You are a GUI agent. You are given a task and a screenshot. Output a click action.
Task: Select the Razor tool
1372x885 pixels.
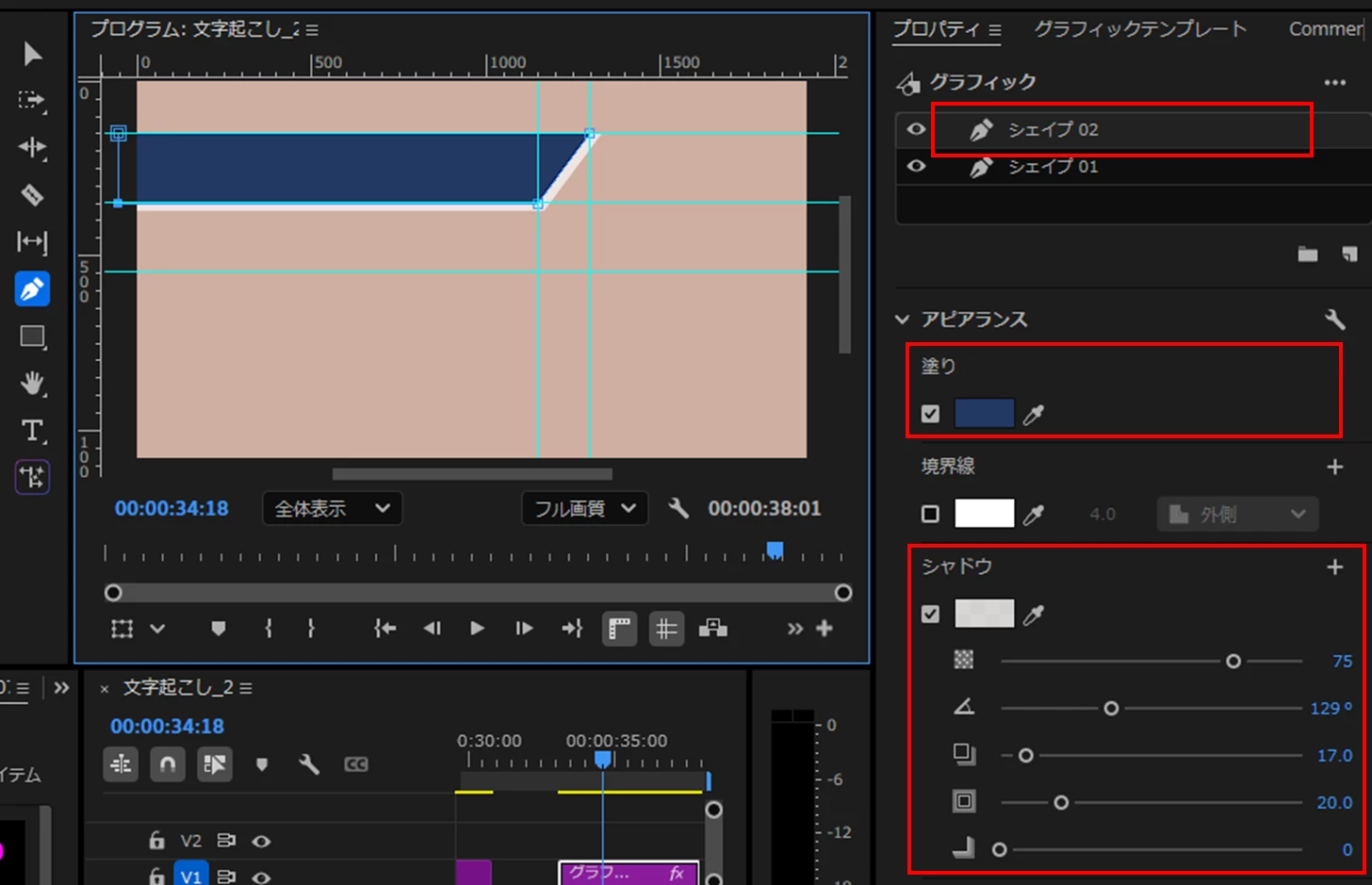[32, 195]
